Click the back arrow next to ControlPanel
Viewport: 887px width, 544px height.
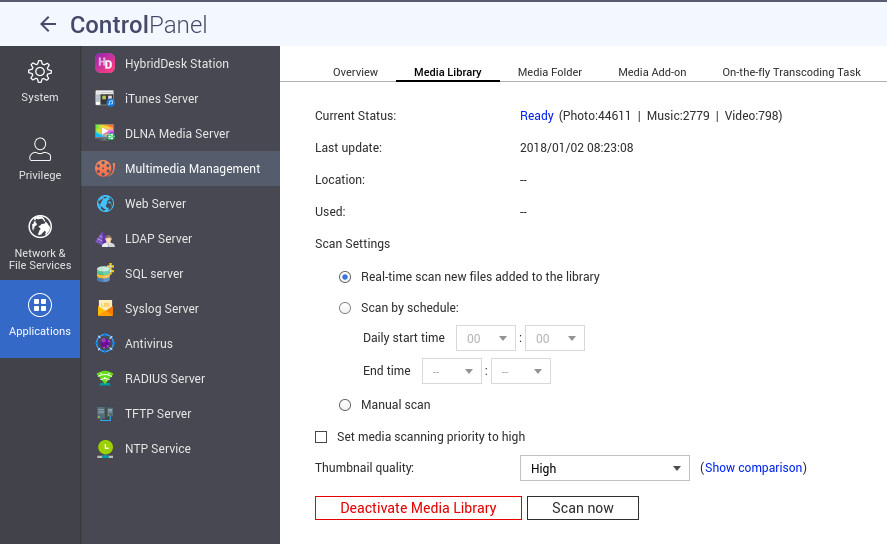[47, 25]
